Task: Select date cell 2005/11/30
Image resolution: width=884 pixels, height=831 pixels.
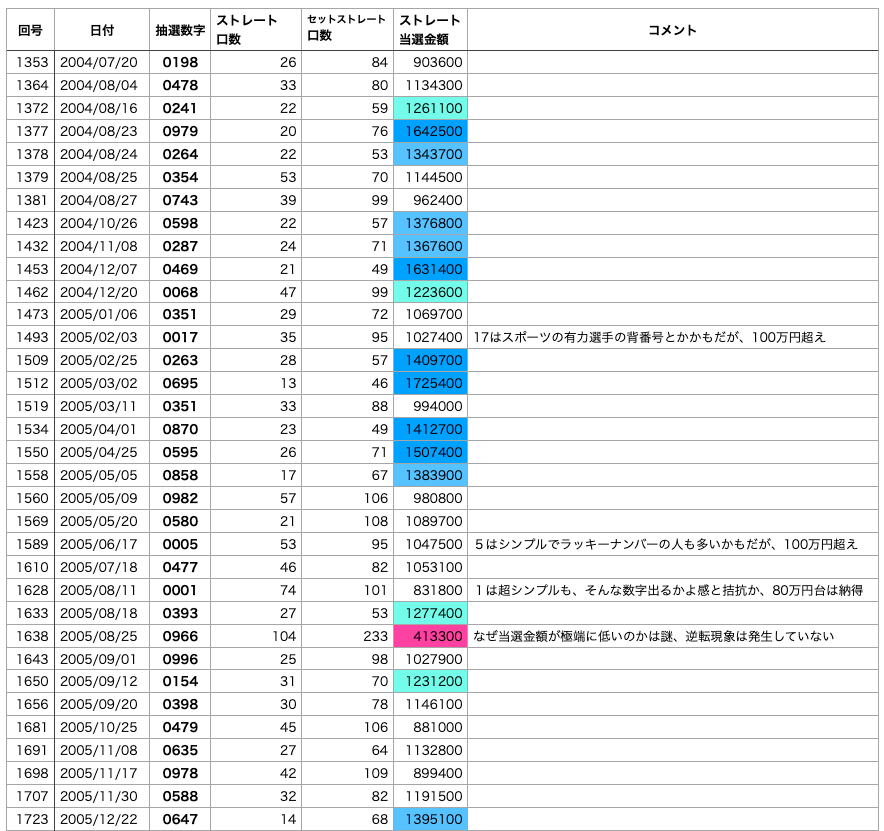Action: coord(102,796)
